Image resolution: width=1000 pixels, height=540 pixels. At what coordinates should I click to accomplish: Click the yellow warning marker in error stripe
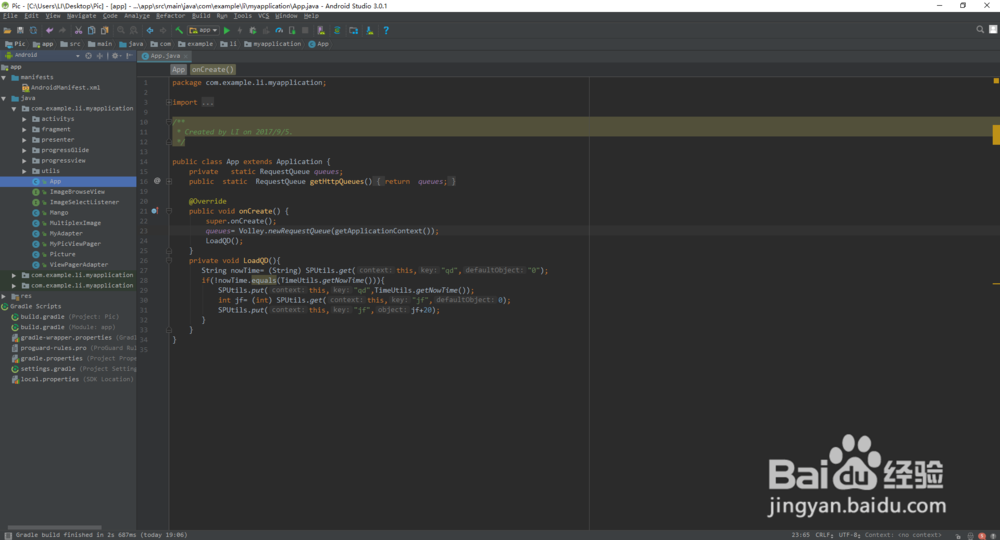click(996, 135)
